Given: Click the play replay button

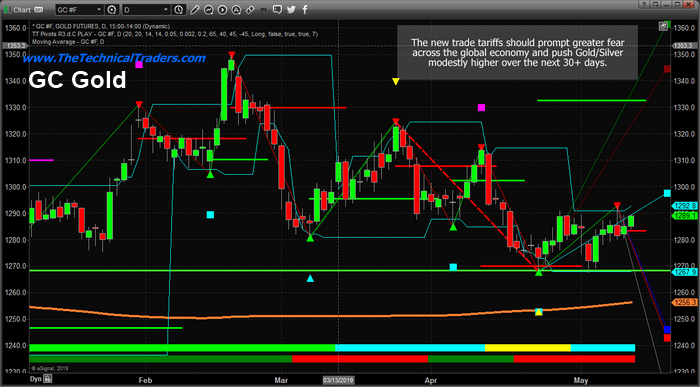Looking at the screenshot, I should (x=222, y=9).
